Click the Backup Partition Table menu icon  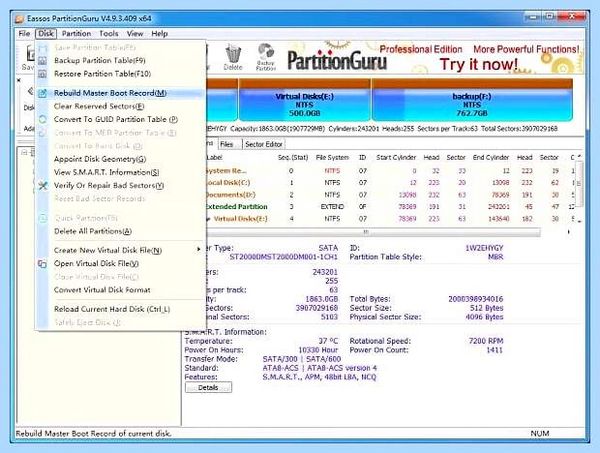(x=42, y=61)
